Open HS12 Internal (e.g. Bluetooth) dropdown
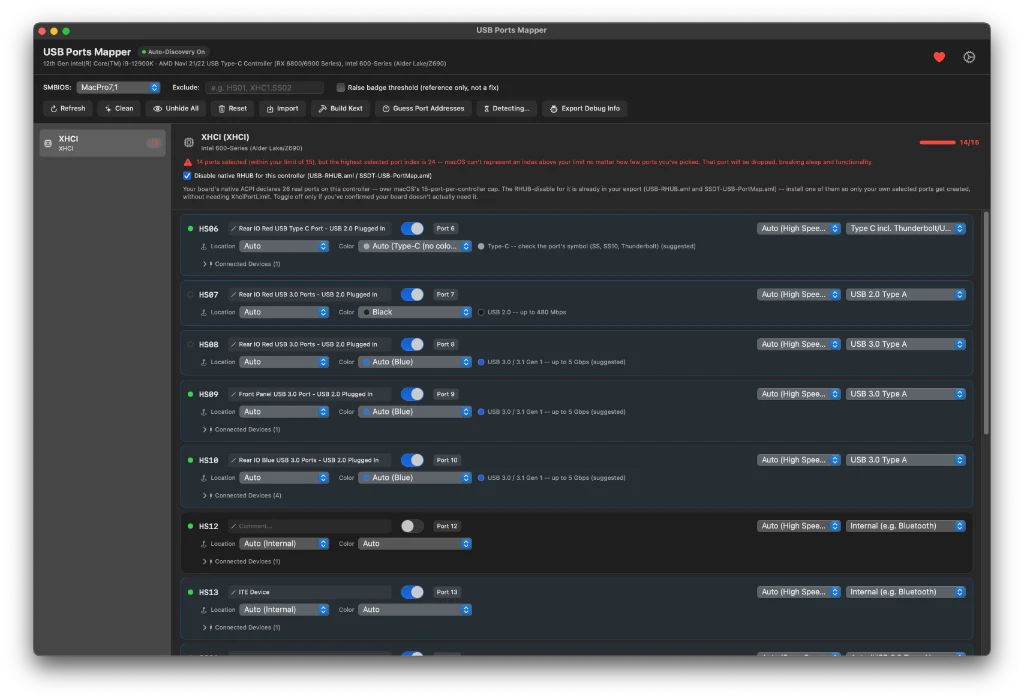The image size is (1024, 700). 905,526
